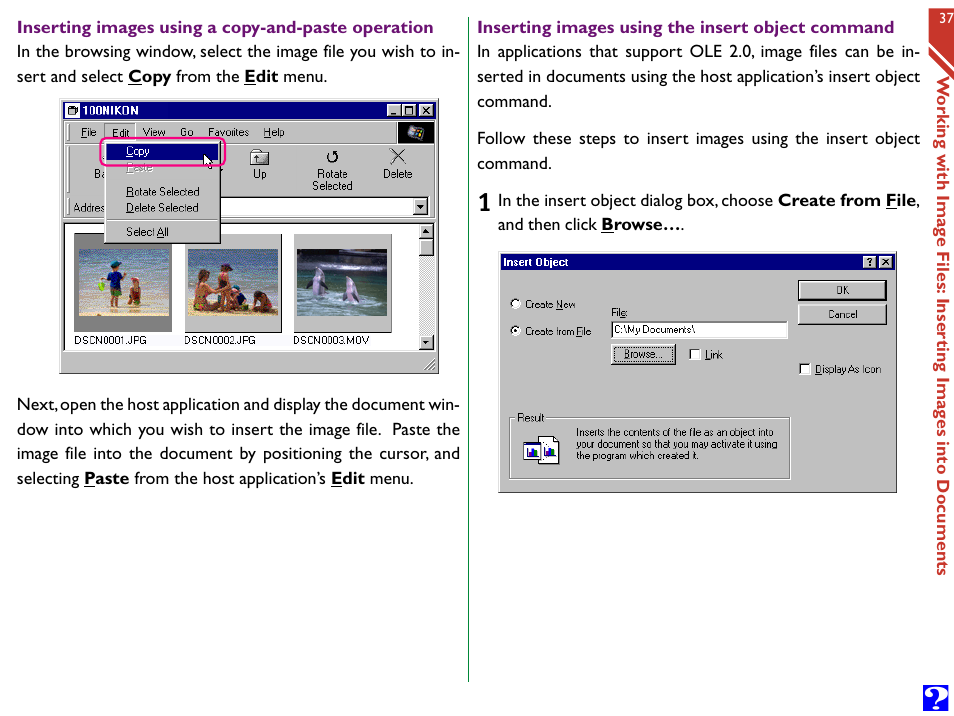Choose Rotate Selected in Edit menu

162,192
